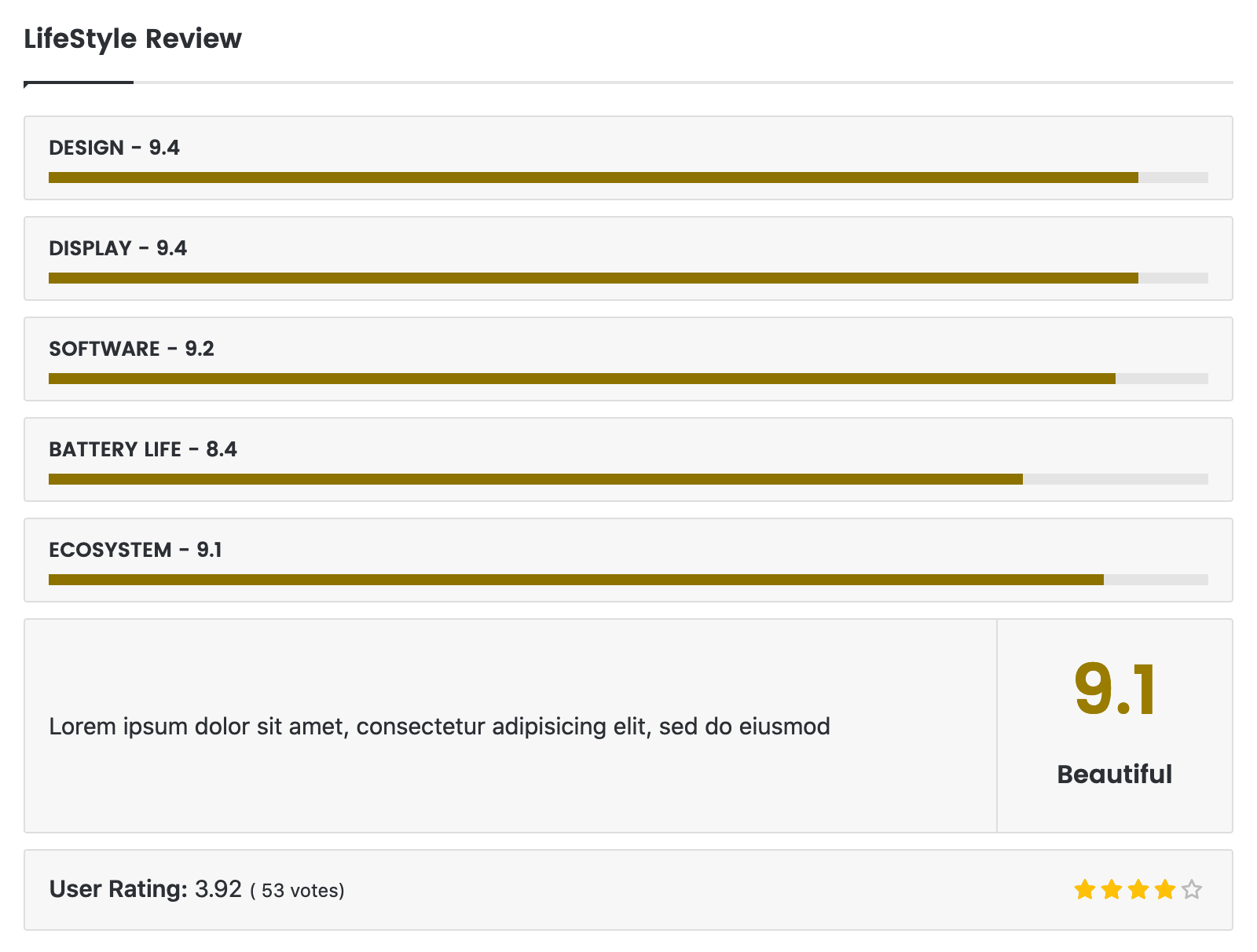
Task: Click the BATTERY LIFE - 8.4 label
Action: click(142, 449)
